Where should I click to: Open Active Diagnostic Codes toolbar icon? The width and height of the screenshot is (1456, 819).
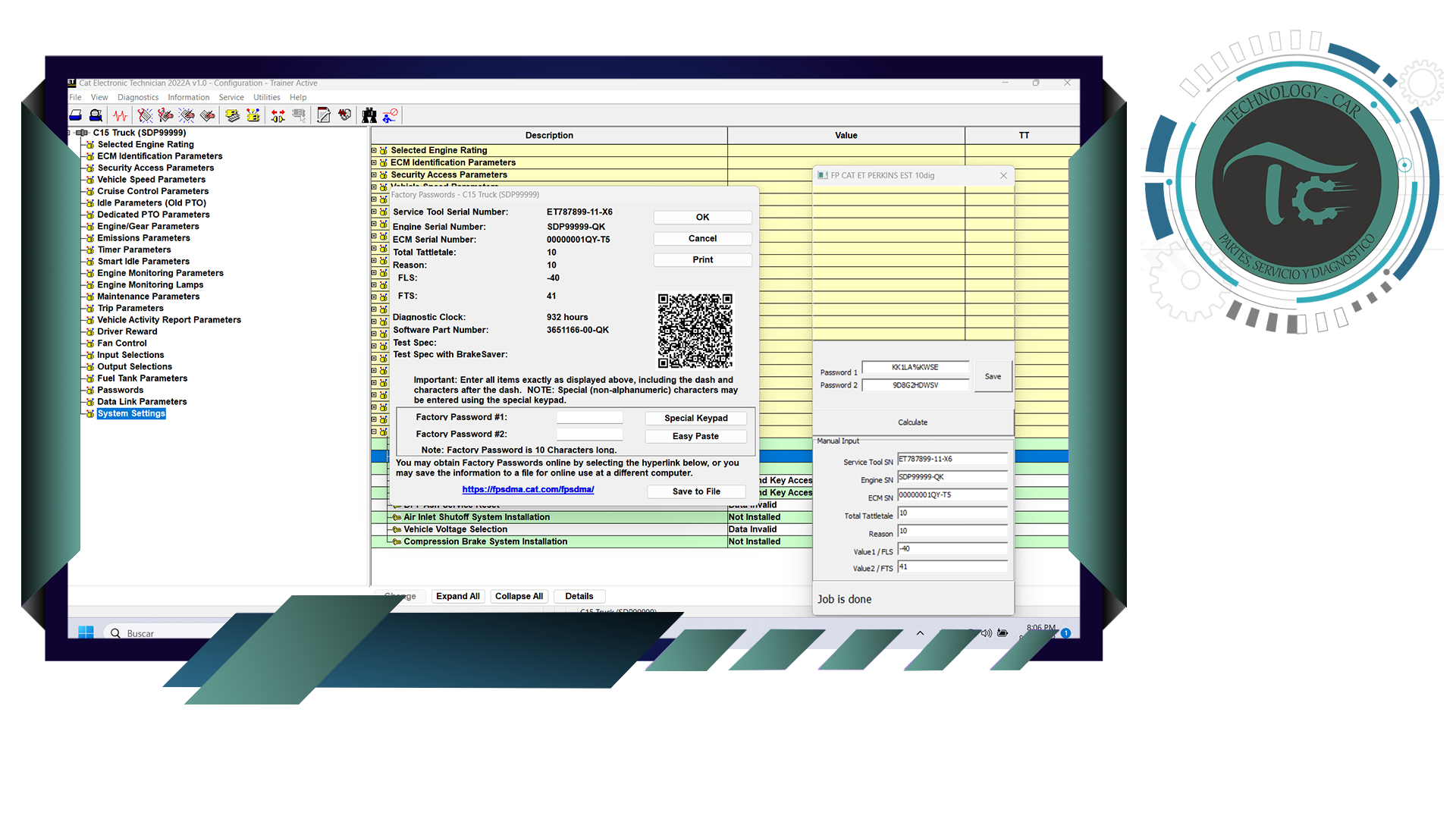coord(146,115)
